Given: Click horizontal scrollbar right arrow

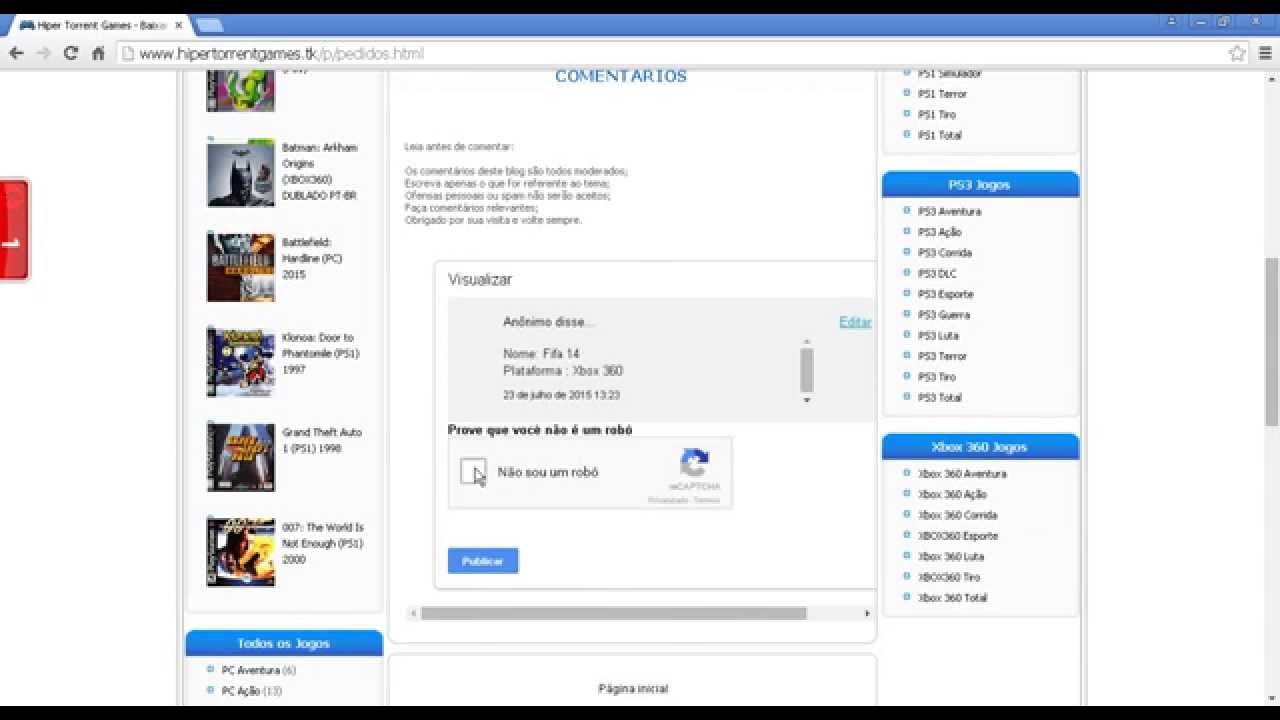Looking at the screenshot, I should 867,613.
